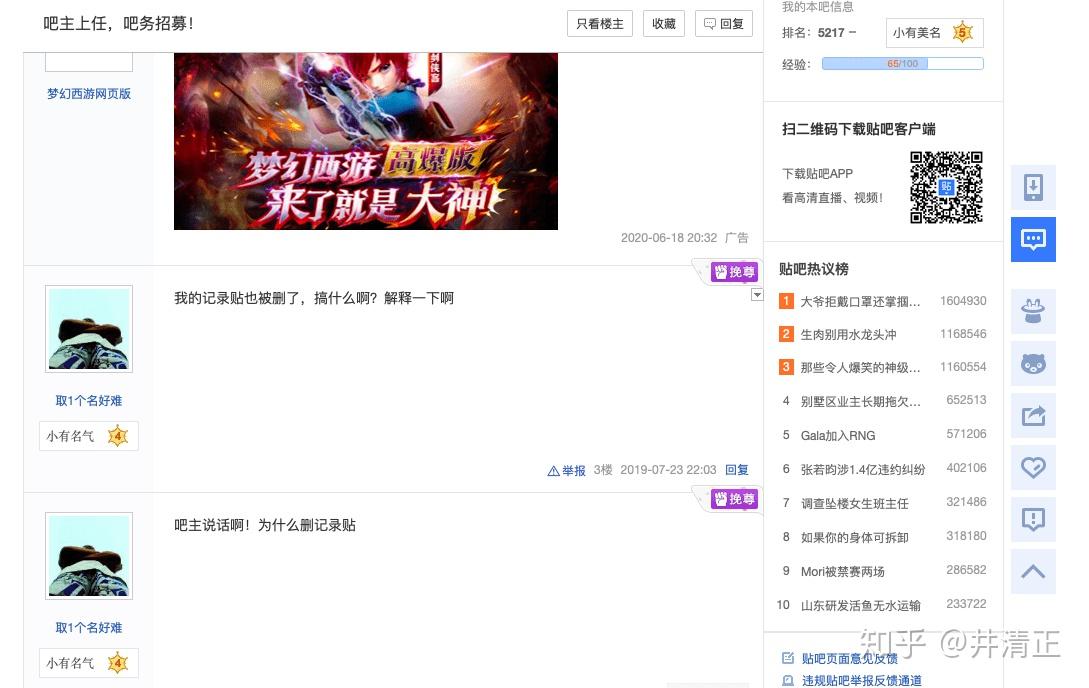1089x688 pixels.
Task: Click the 下载贴吧APP text
Action: (817, 174)
